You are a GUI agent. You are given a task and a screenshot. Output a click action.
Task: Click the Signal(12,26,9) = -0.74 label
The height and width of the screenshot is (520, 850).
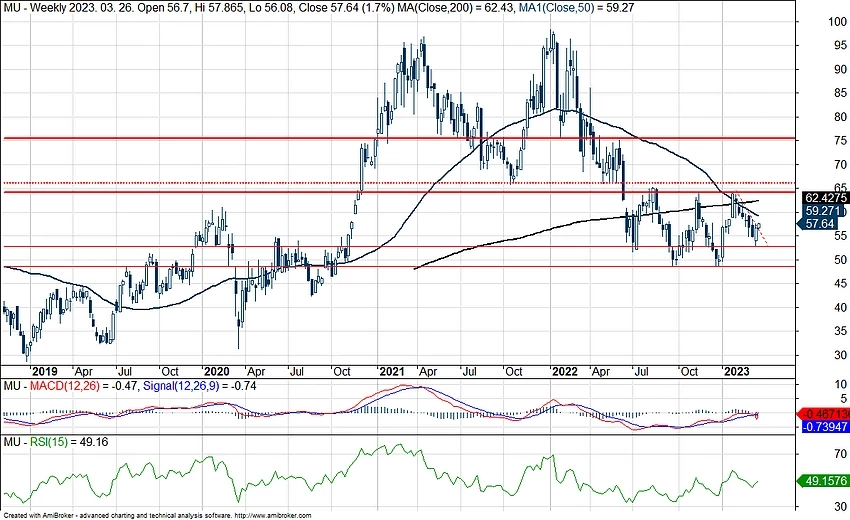tap(199, 386)
